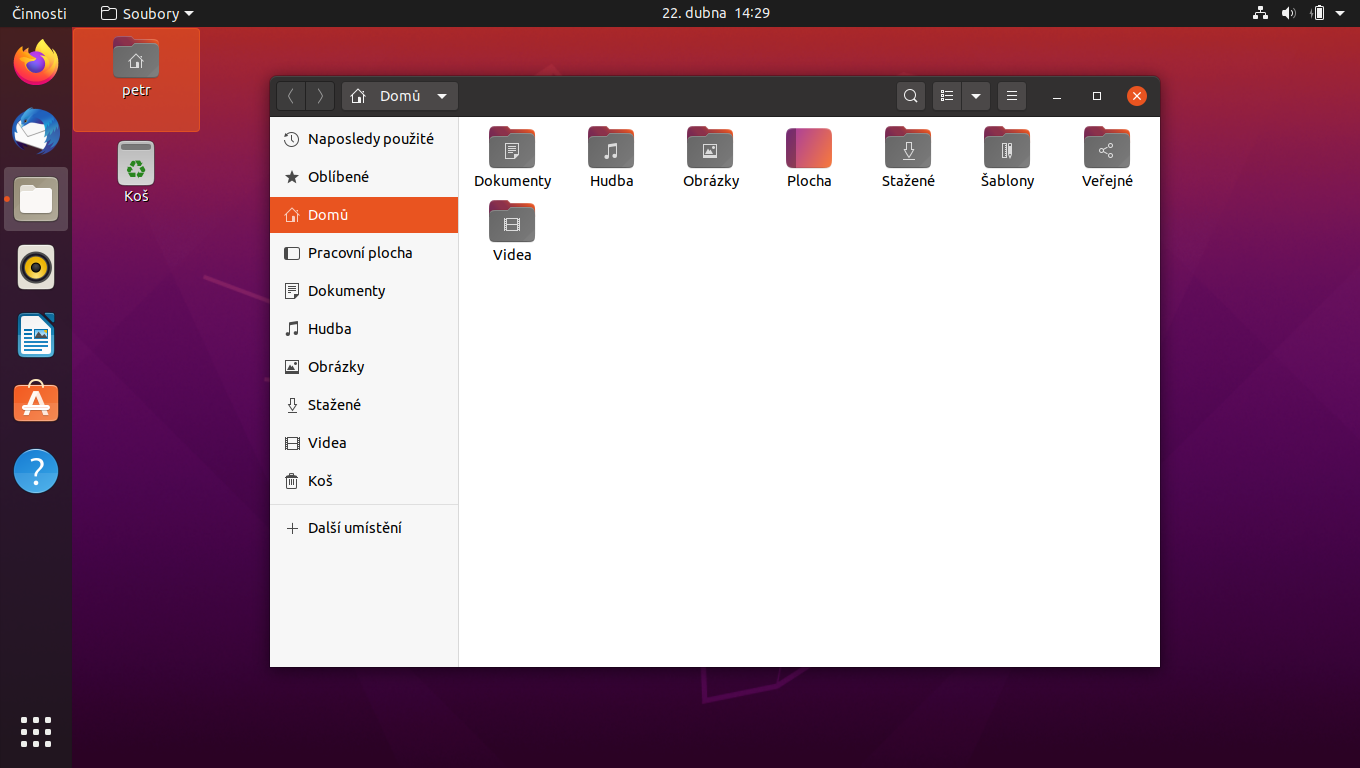Launch Thunderbird mail from the dock
The image size is (1360, 768).
point(36,131)
